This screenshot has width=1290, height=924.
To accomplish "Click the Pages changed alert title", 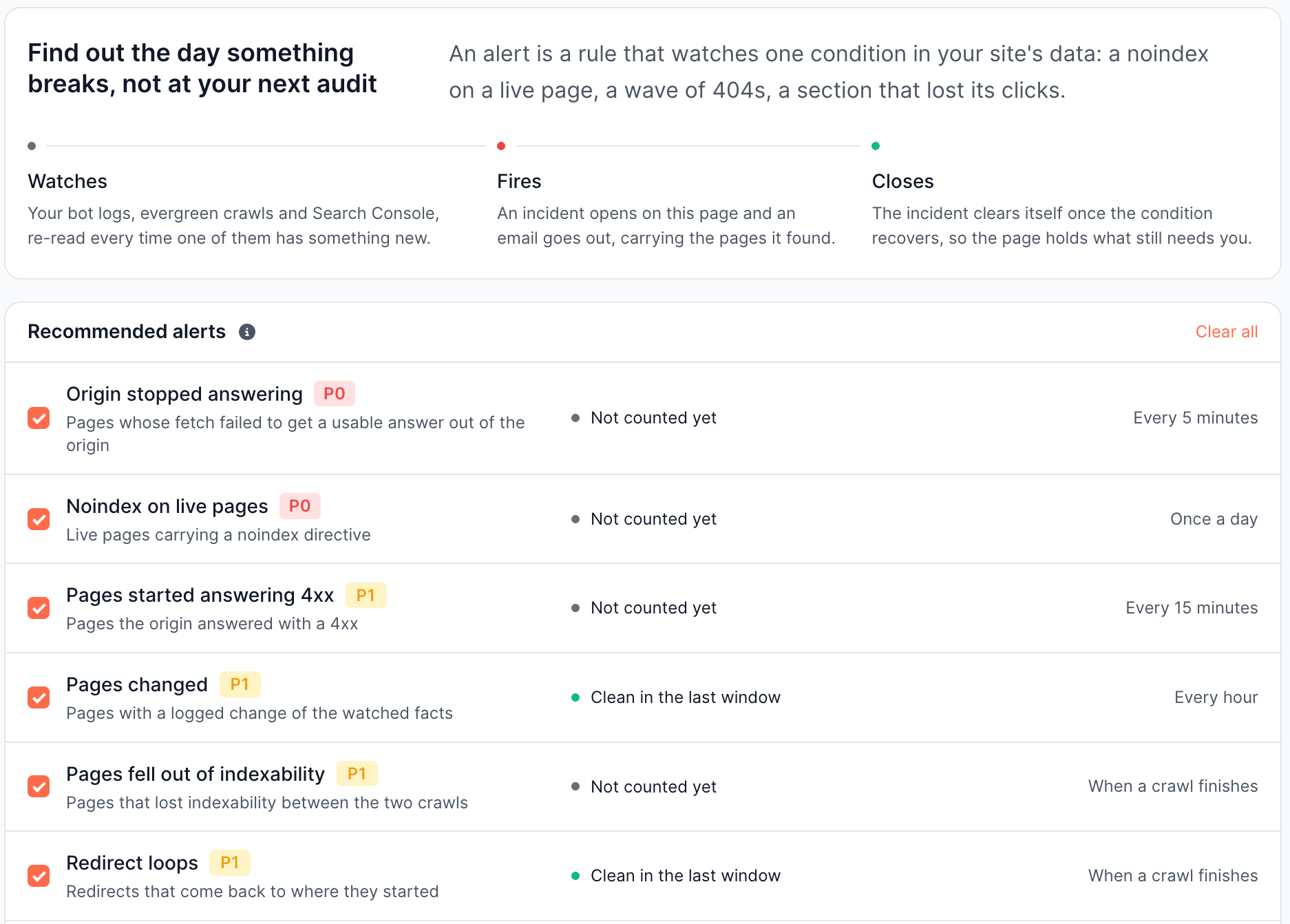I will point(137,684).
